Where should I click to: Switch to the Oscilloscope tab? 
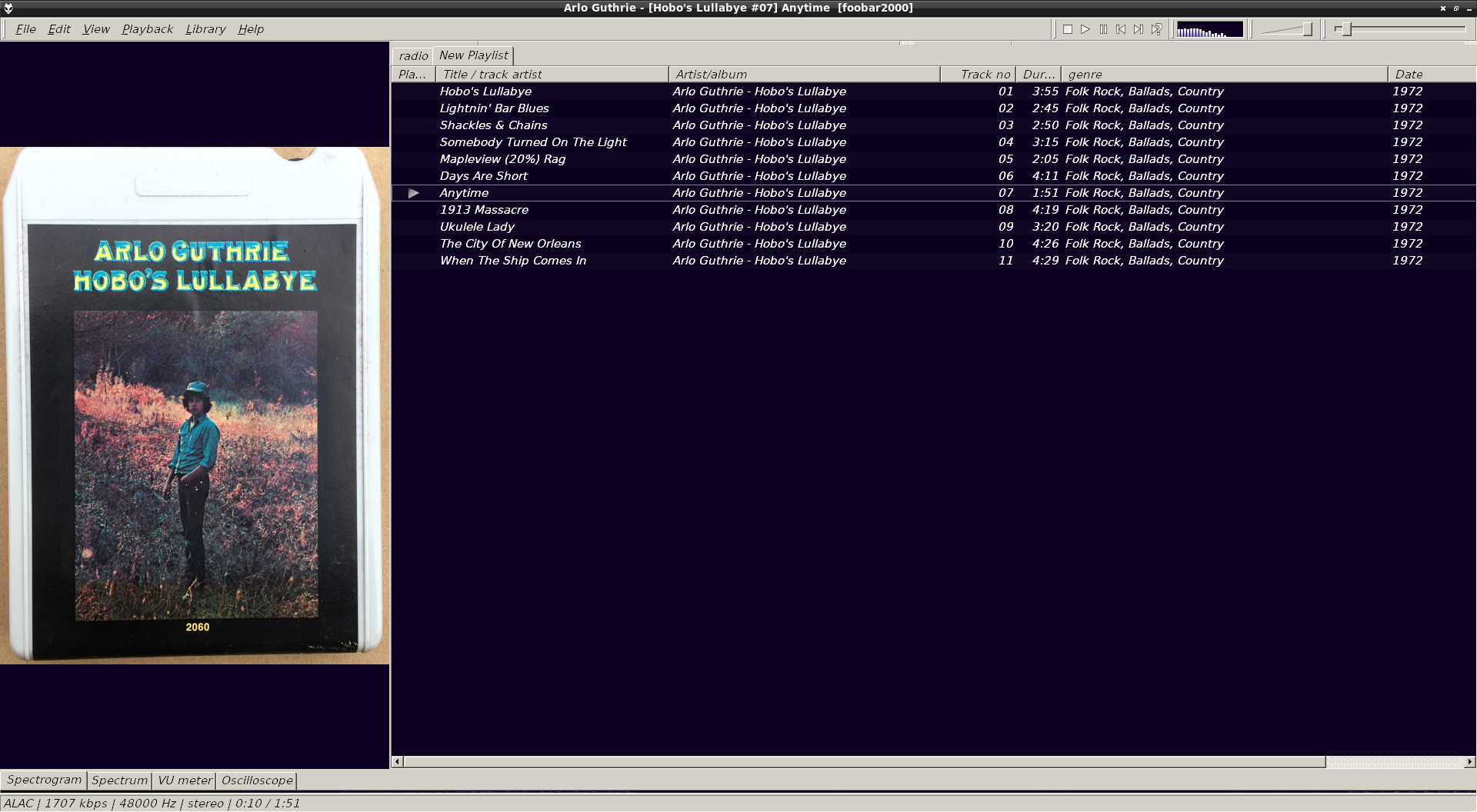pyautogui.click(x=257, y=780)
